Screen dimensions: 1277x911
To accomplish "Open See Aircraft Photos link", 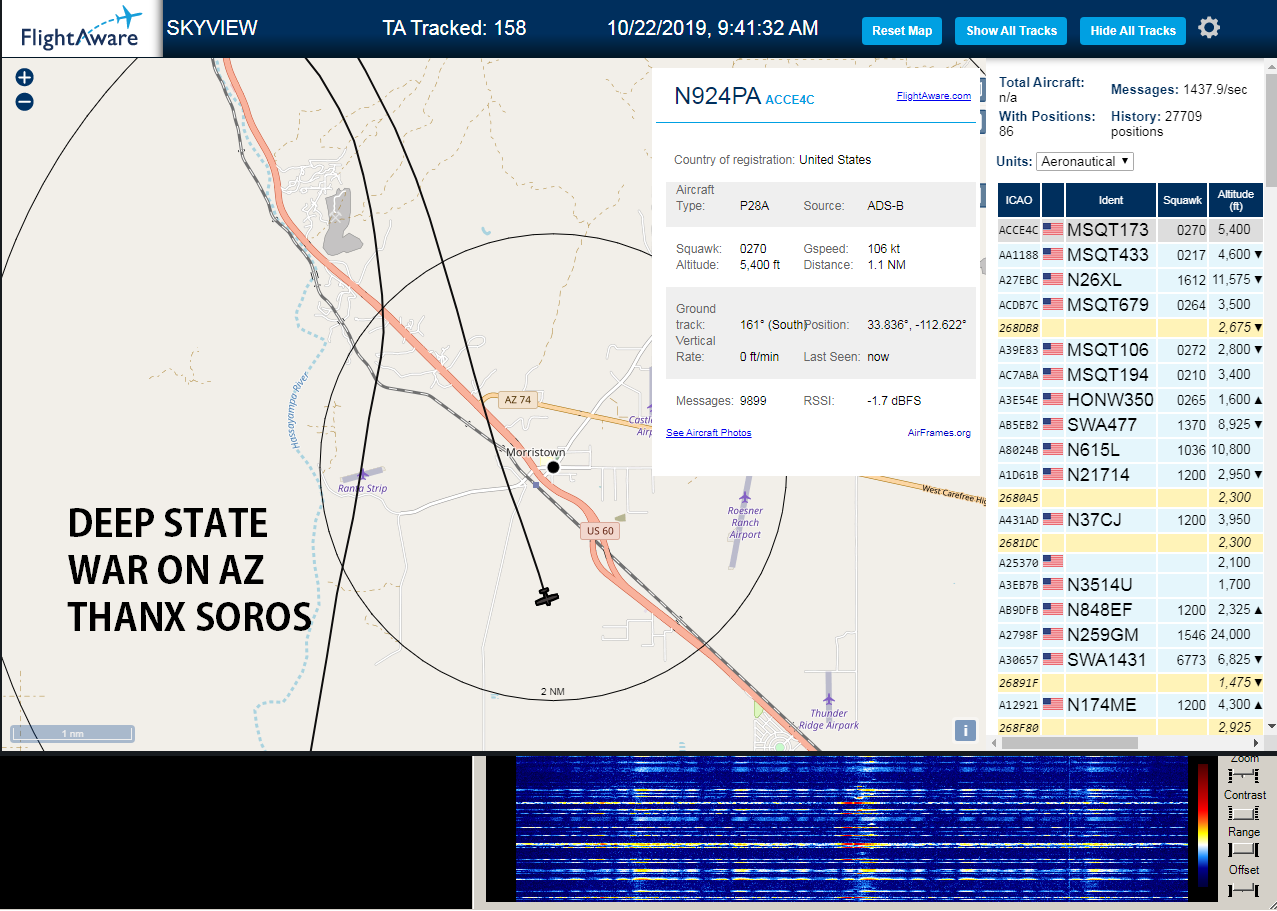I will [x=709, y=433].
